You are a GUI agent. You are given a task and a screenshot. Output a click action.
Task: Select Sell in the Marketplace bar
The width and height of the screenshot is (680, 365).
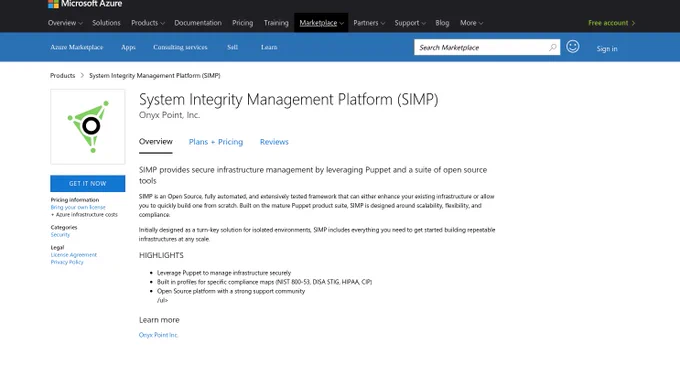[232, 47]
